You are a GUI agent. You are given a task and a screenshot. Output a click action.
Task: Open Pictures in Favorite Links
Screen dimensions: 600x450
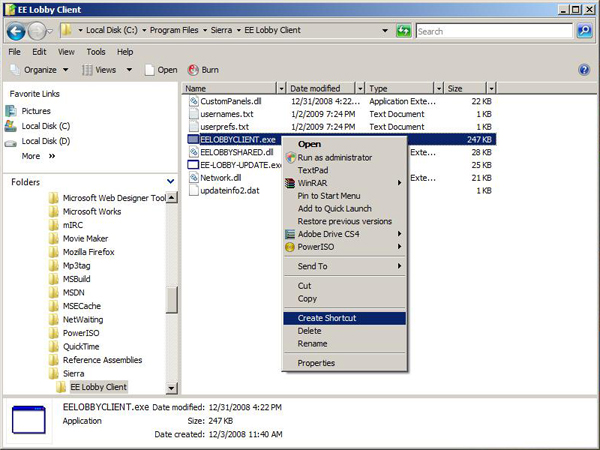(x=35, y=111)
